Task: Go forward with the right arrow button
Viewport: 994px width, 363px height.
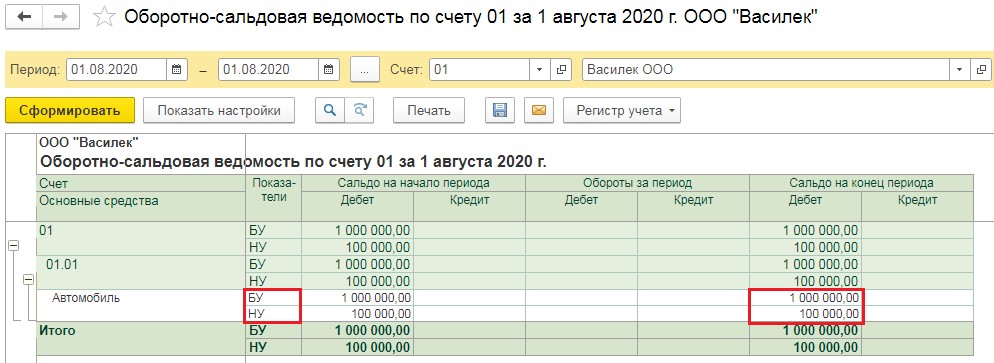Action: click(x=61, y=17)
